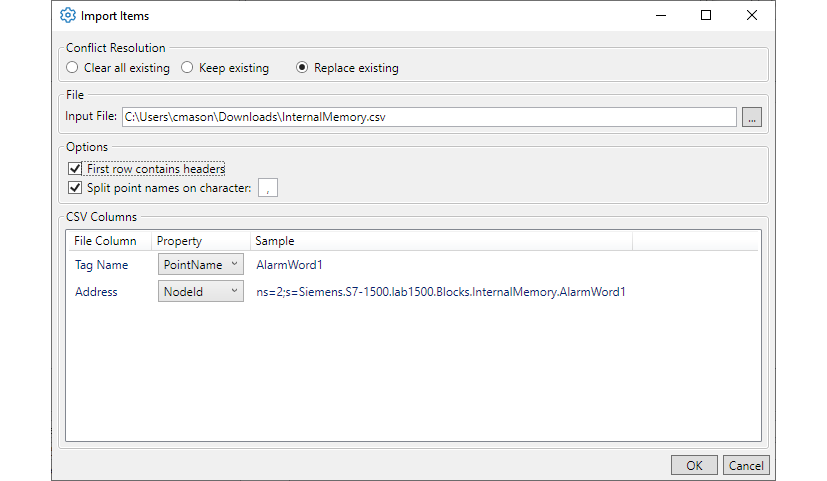Click the Input File path field

pos(429,117)
